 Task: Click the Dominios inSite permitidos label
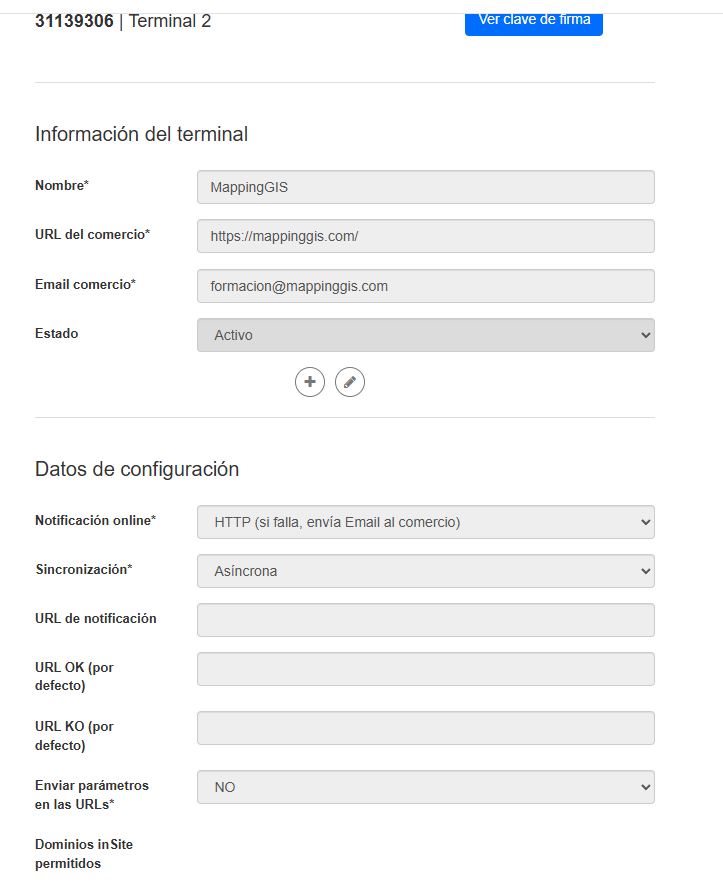coord(84,854)
